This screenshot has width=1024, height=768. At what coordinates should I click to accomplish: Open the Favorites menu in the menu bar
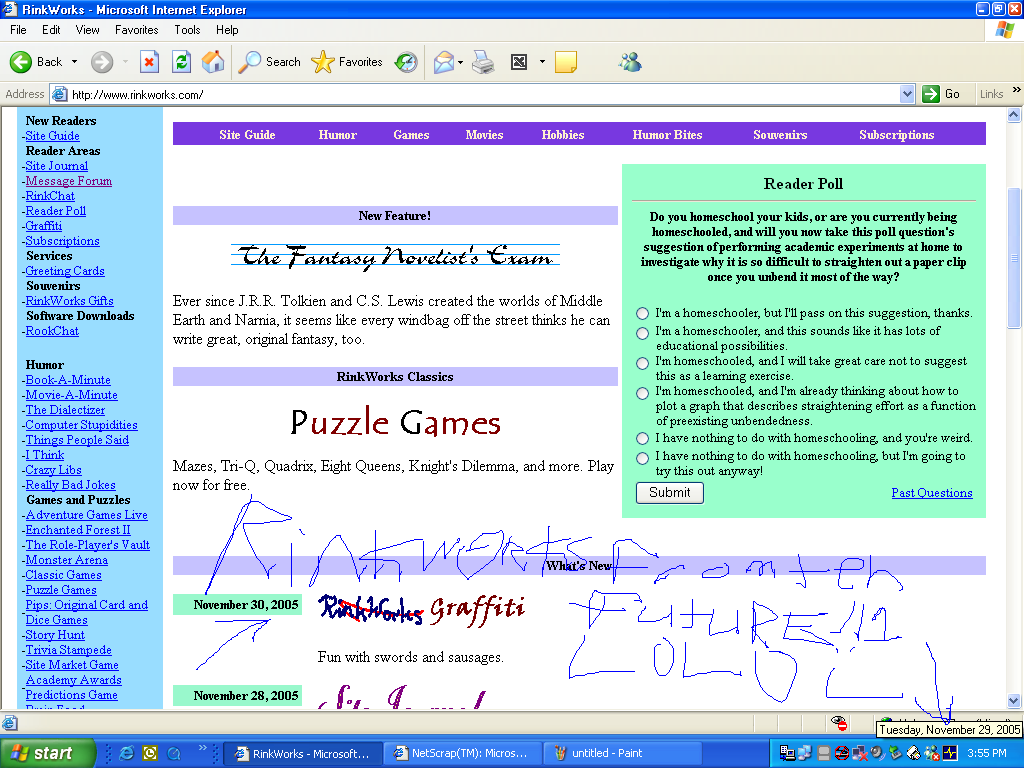[136, 30]
